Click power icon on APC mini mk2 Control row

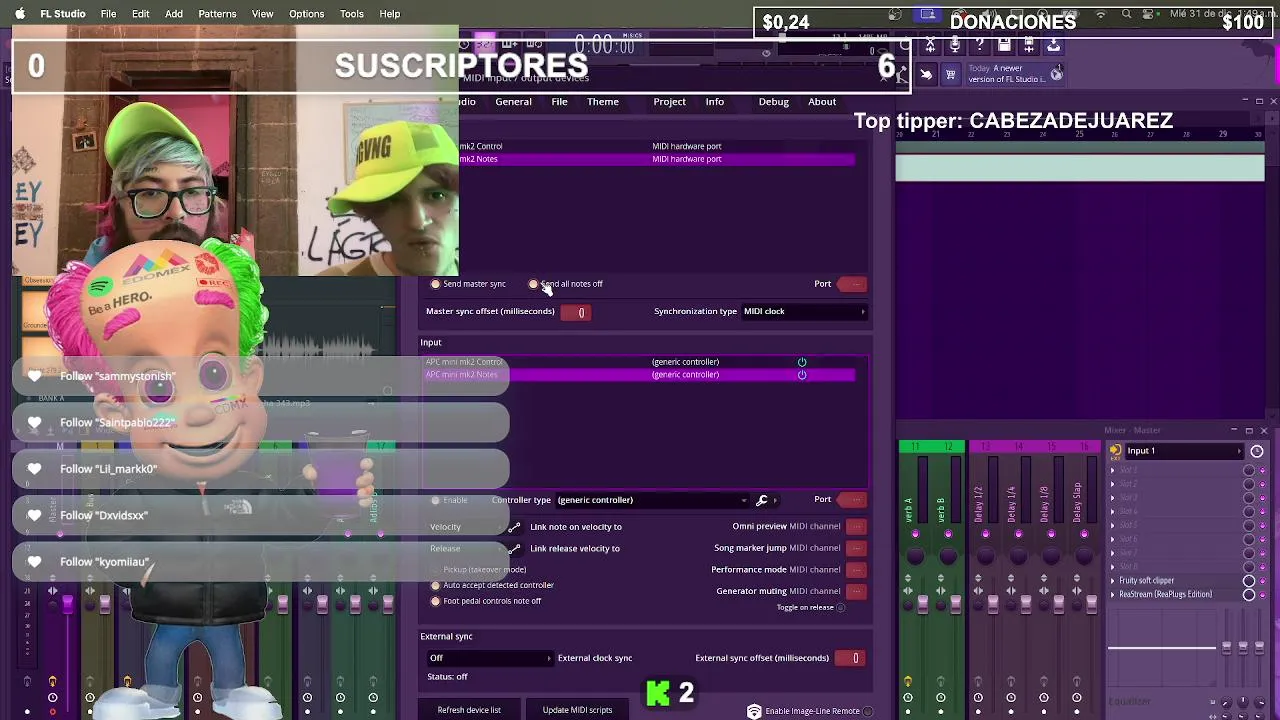click(802, 362)
